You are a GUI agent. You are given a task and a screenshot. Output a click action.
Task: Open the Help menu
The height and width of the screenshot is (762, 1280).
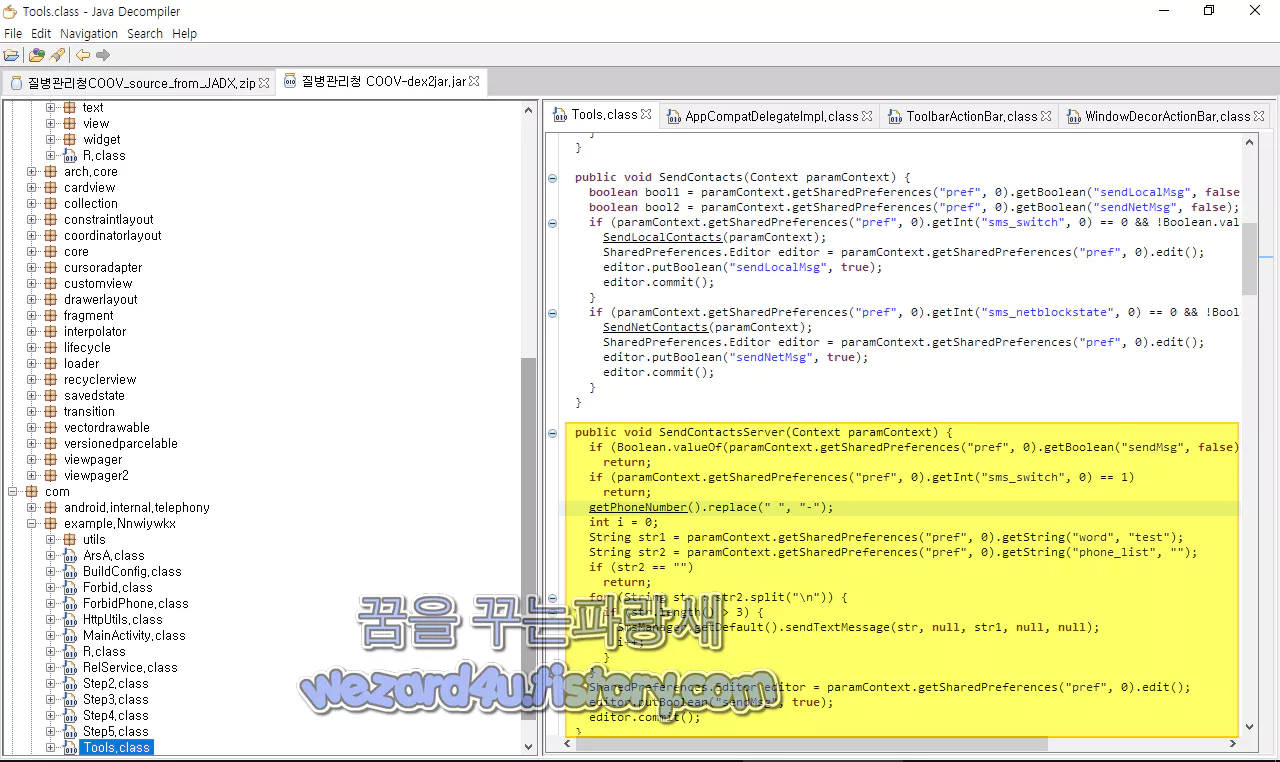coord(185,33)
